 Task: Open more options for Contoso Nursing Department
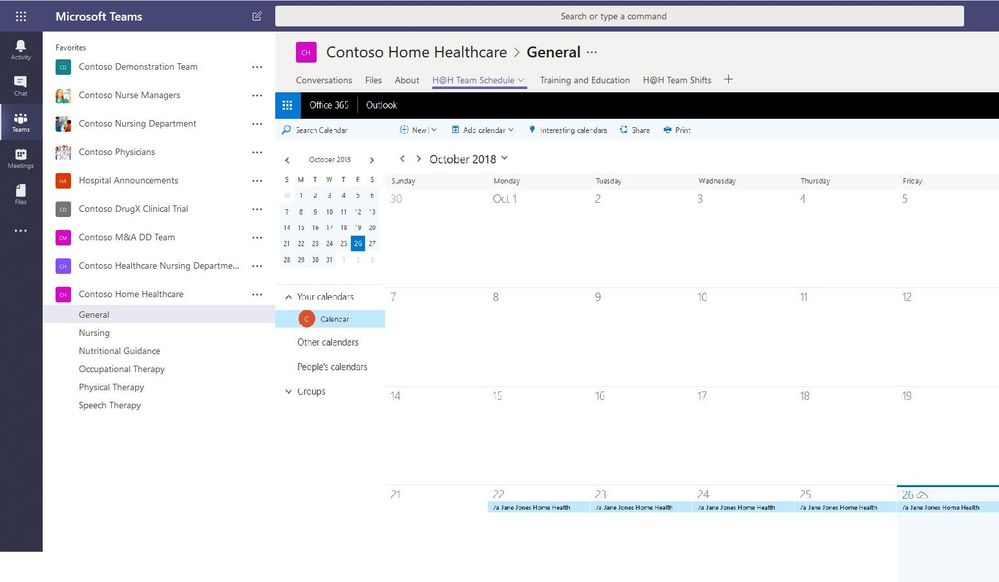(x=257, y=124)
